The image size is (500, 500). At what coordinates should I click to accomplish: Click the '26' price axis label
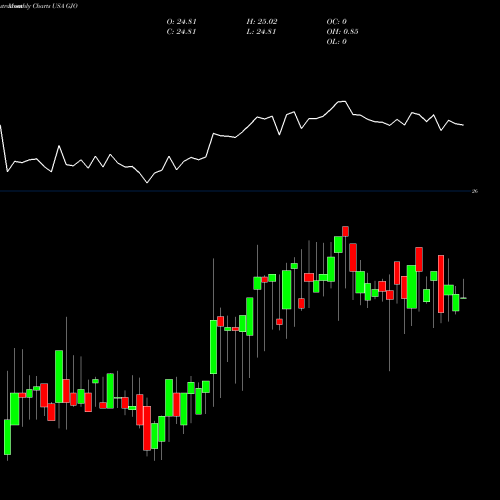click(475, 191)
